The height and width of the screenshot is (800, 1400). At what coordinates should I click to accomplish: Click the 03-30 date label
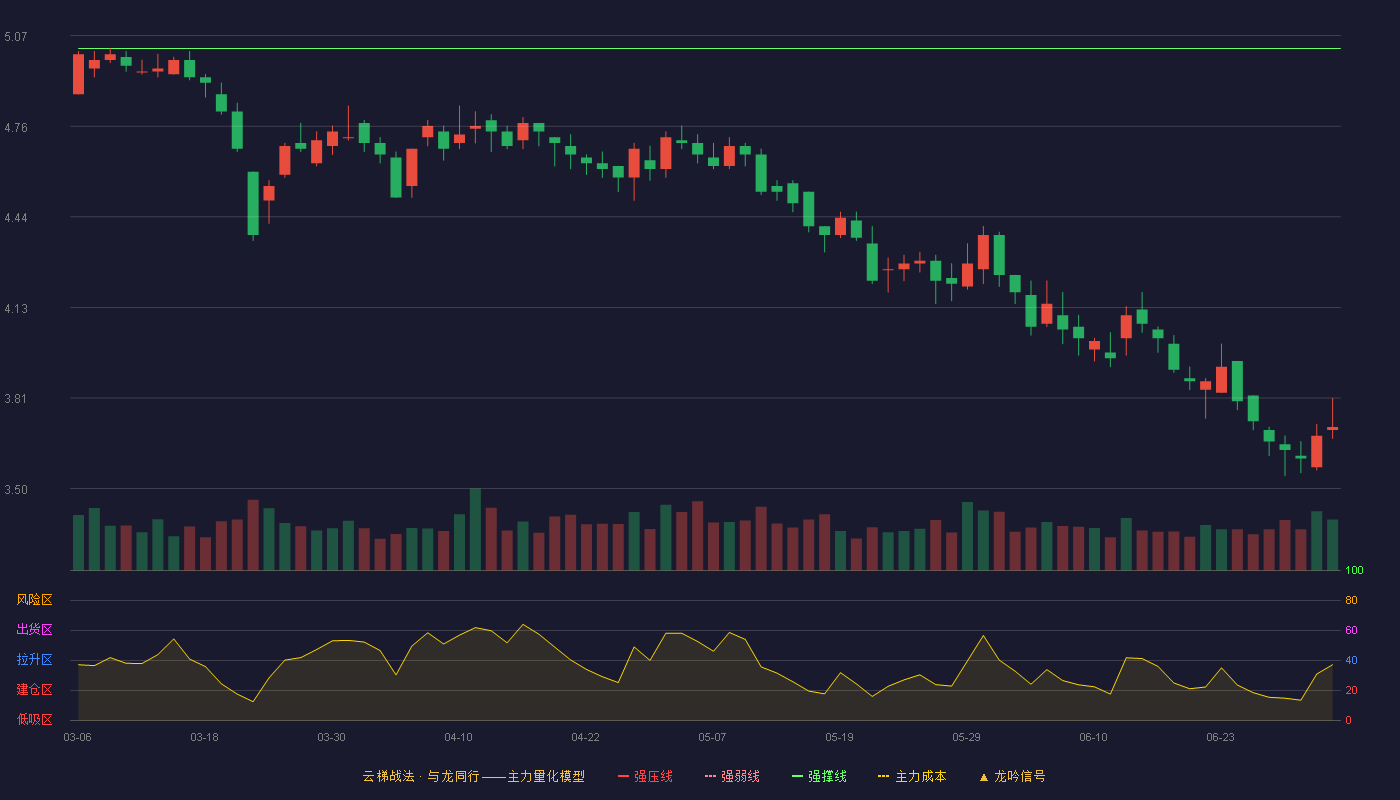click(331, 737)
